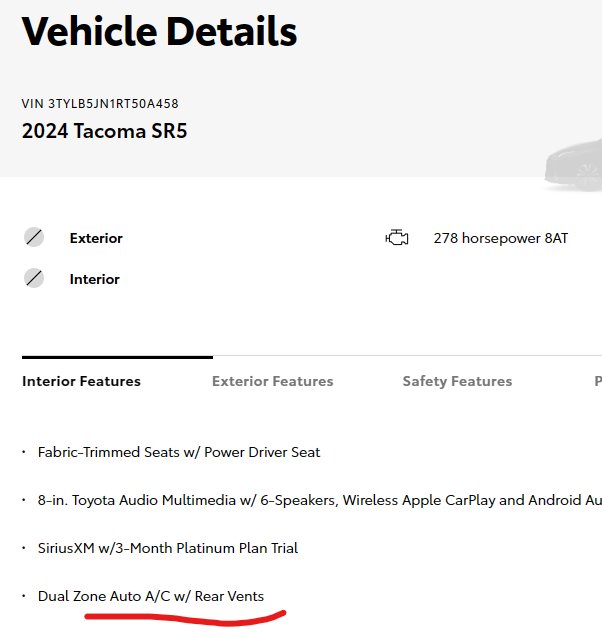Image resolution: width=602 pixels, height=638 pixels.
Task: Click the Interior label text
Action: [x=94, y=279]
